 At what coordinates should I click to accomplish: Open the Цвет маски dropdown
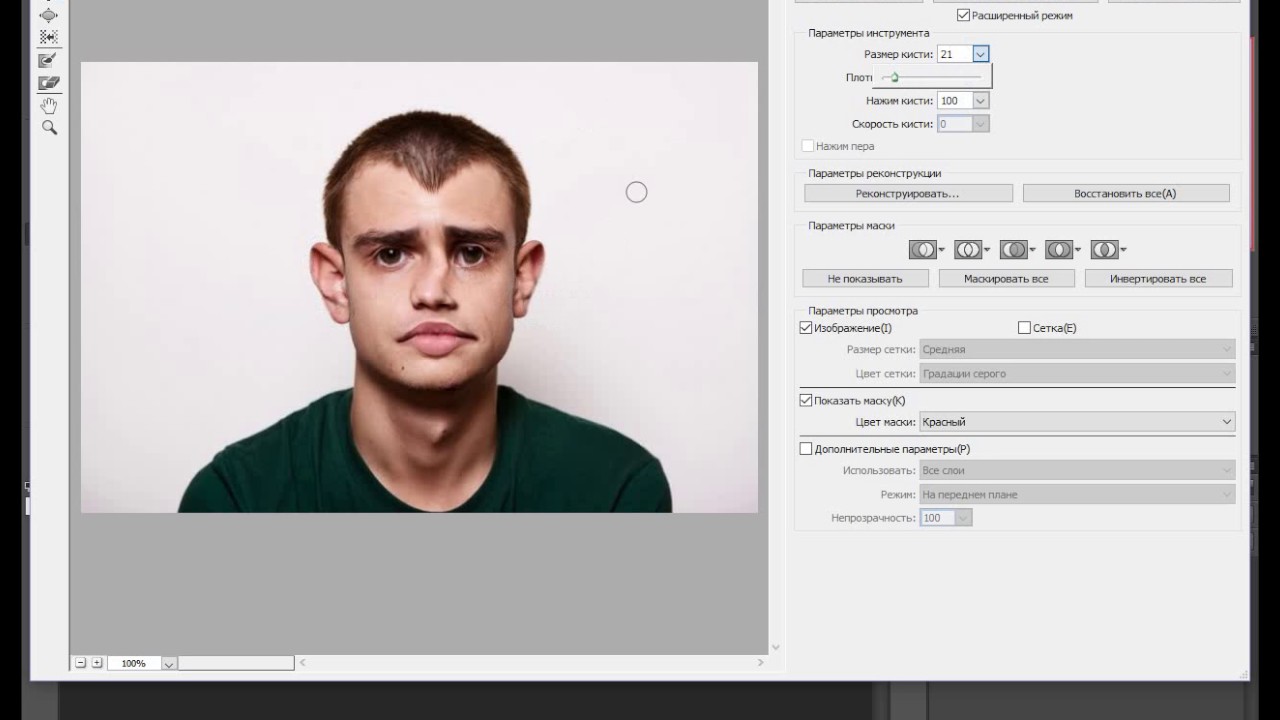point(1077,422)
